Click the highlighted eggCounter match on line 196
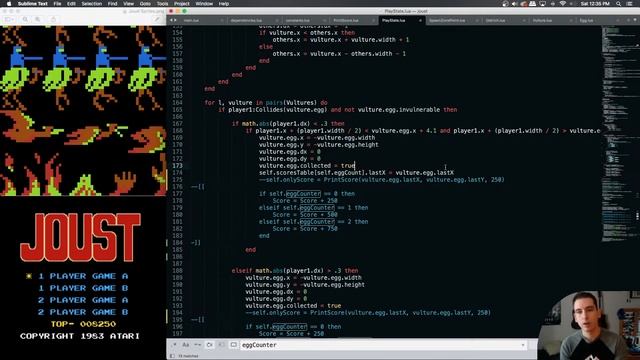The width and height of the screenshot is (640, 360). pos(289,327)
